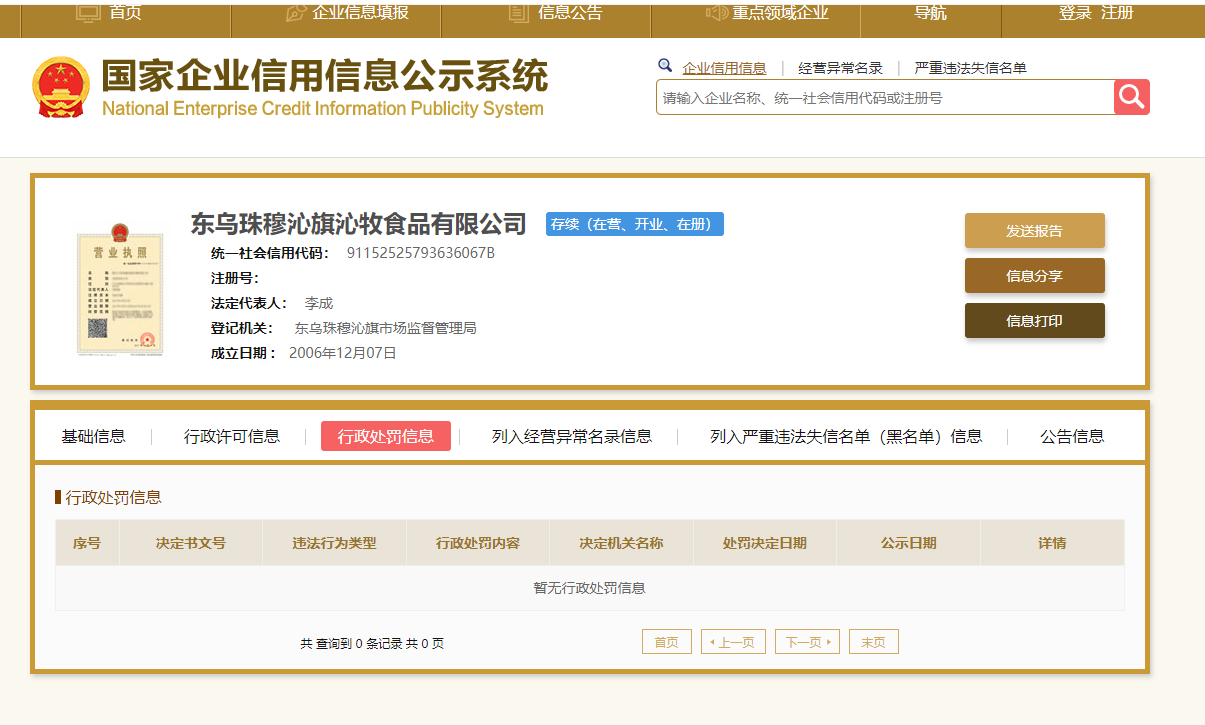Switch to the 行政许可信息 tab

232,436
